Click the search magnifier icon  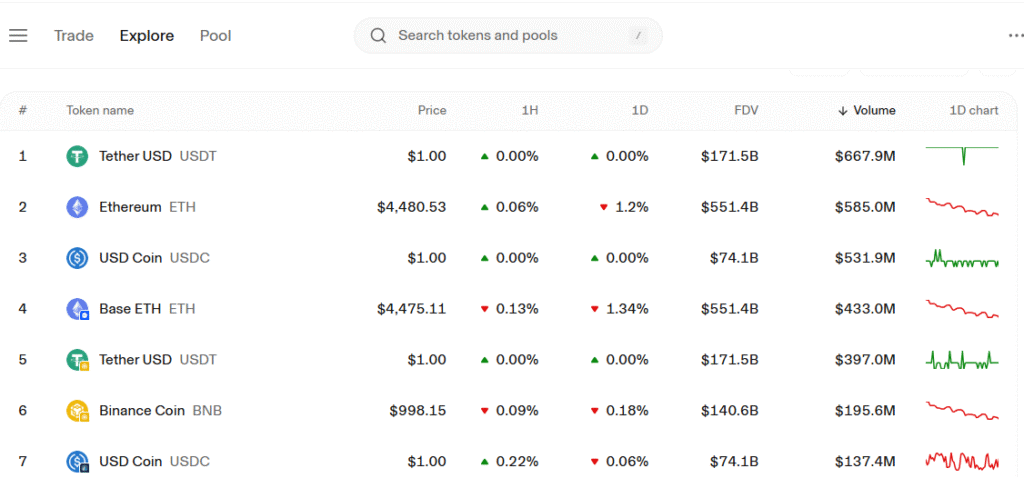pyautogui.click(x=378, y=35)
